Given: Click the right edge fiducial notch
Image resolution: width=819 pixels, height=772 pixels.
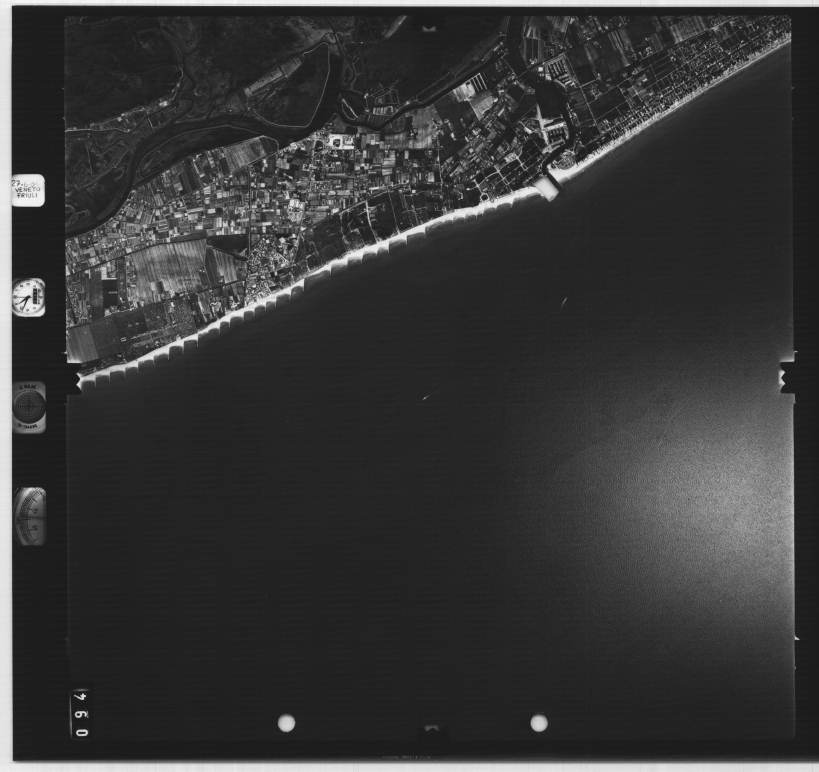Looking at the screenshot, I should coord(789,378).
